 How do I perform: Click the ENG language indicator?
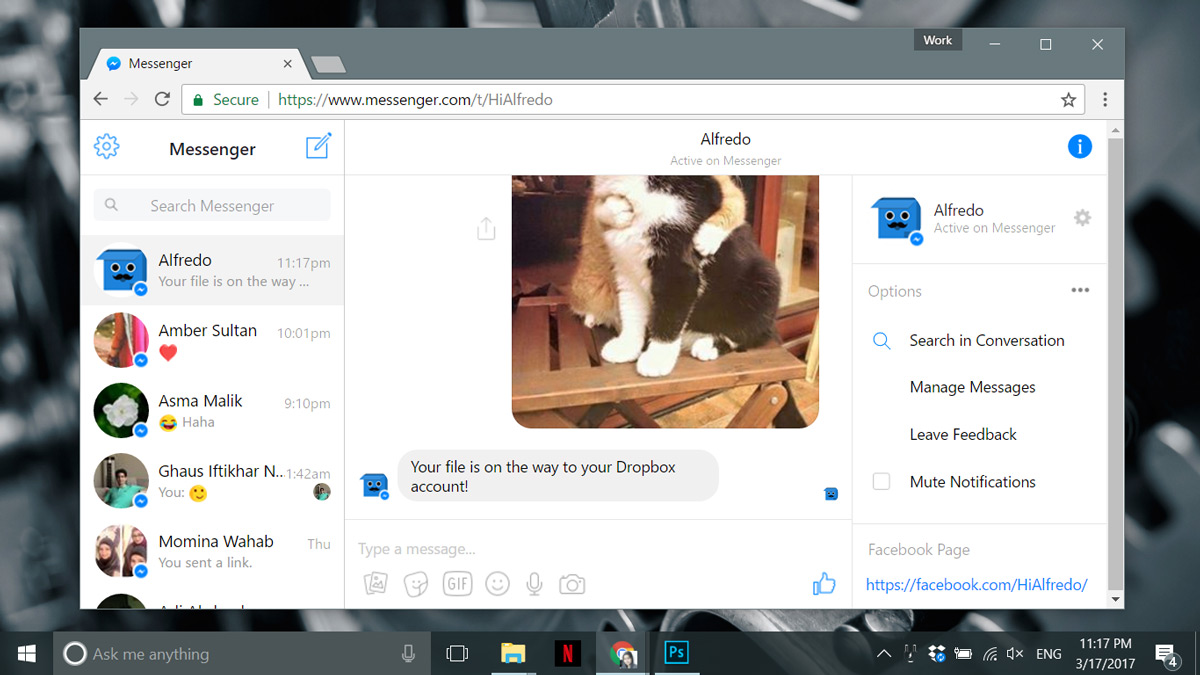coord(1048,654)
